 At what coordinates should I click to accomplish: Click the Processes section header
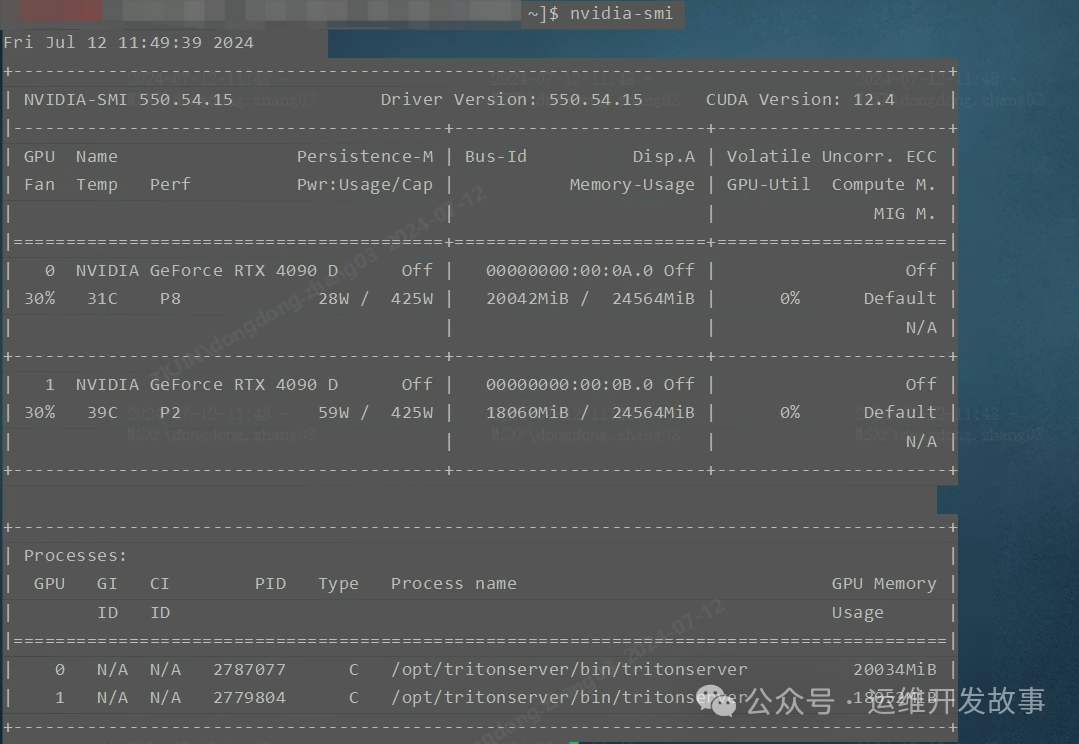[75, 555]
